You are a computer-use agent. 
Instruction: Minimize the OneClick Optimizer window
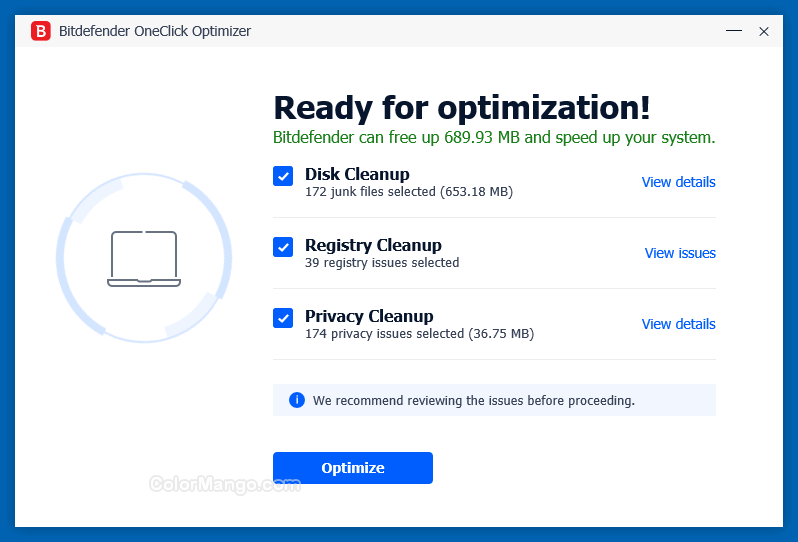click(733, 31)
